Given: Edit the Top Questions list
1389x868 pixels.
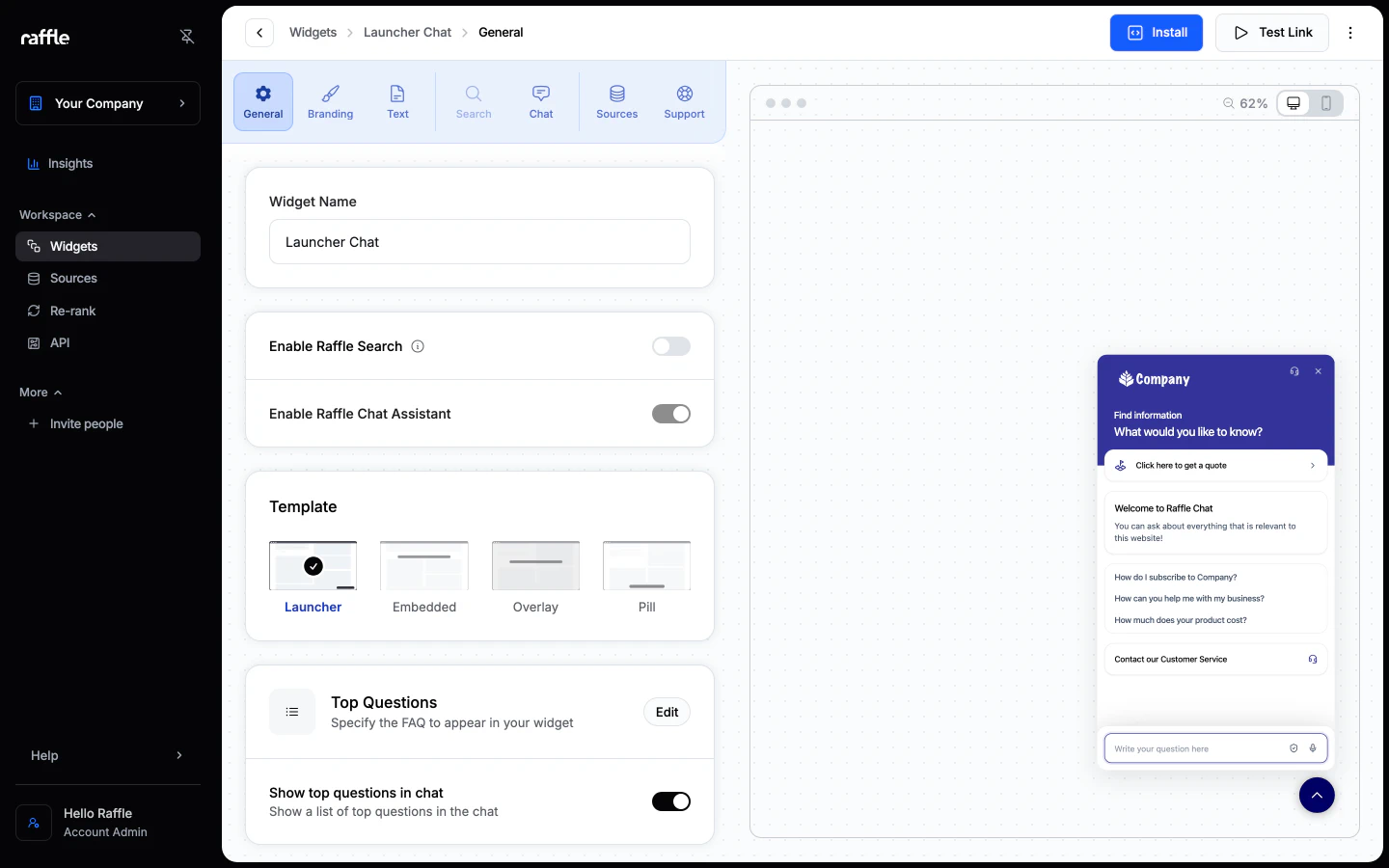Looking at the screenshot, I should pyautogui.click(x=667, y=712).
